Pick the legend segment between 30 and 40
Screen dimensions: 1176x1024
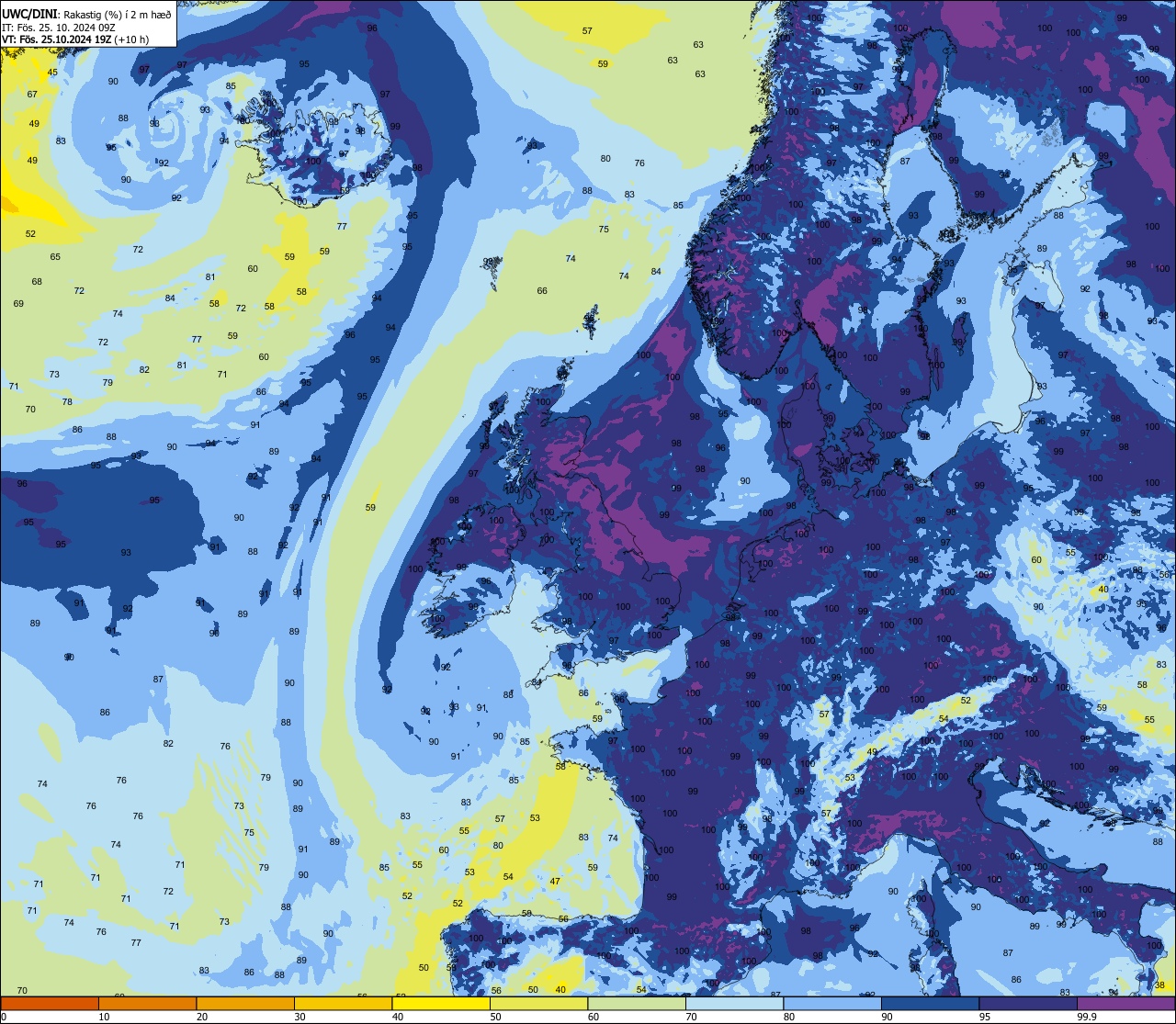pyautogui.click(x=343, y=1003)
